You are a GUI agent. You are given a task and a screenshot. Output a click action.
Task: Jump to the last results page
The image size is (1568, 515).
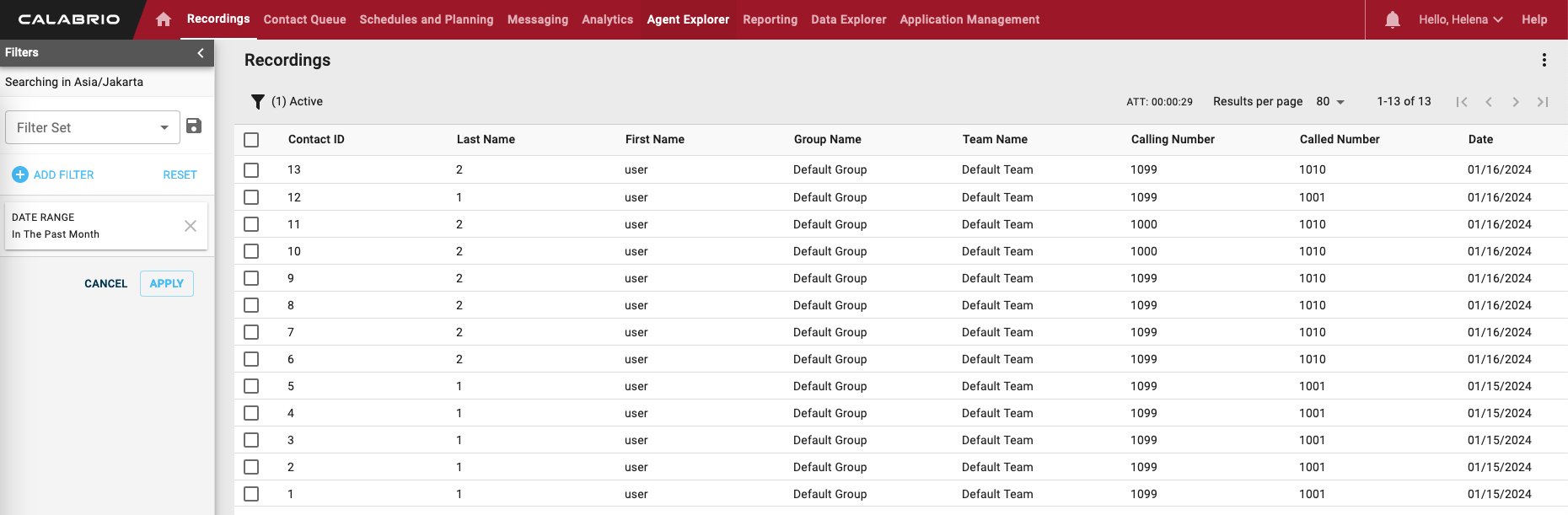1542,102
